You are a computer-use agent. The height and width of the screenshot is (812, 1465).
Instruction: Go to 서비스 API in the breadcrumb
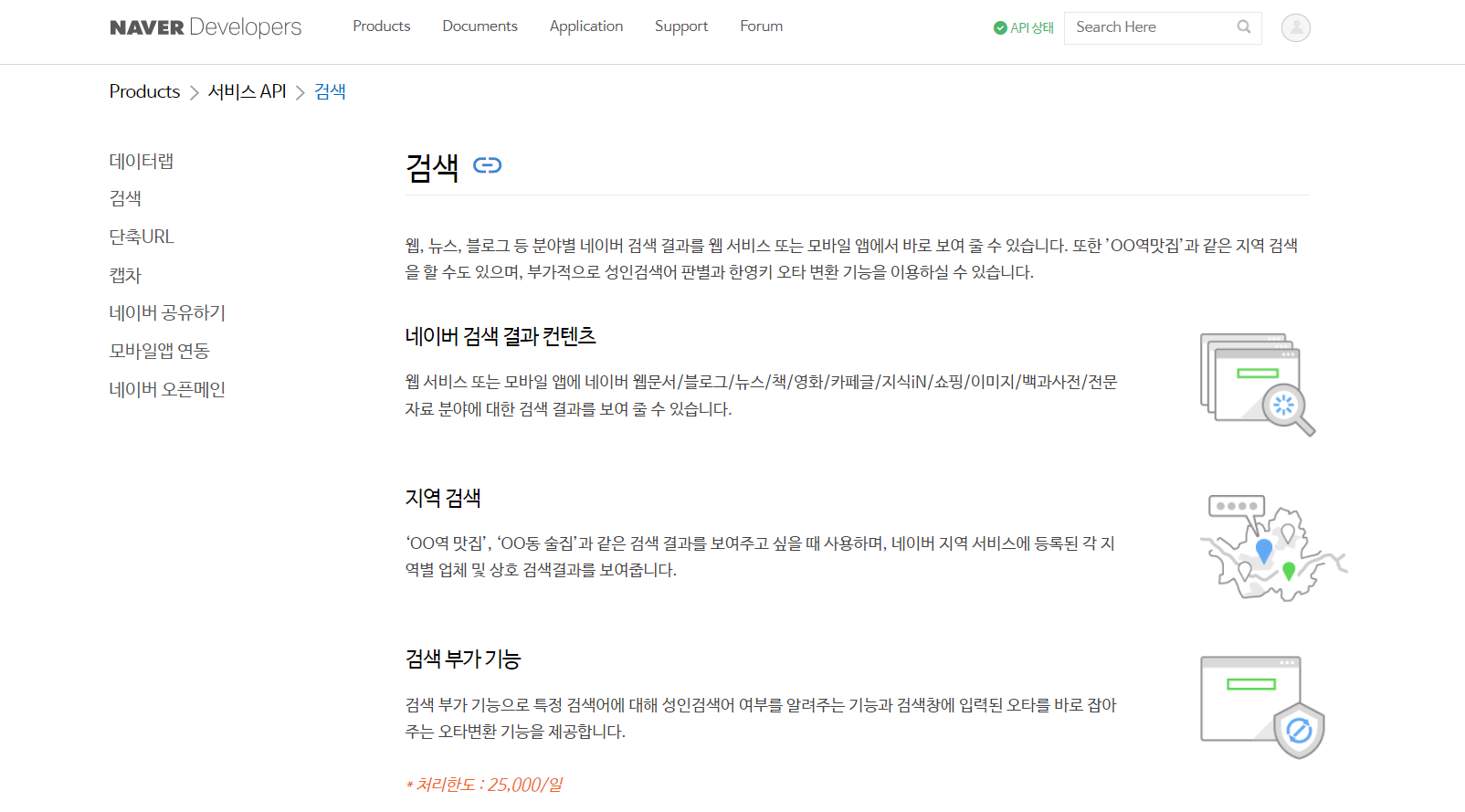point(247,91)
